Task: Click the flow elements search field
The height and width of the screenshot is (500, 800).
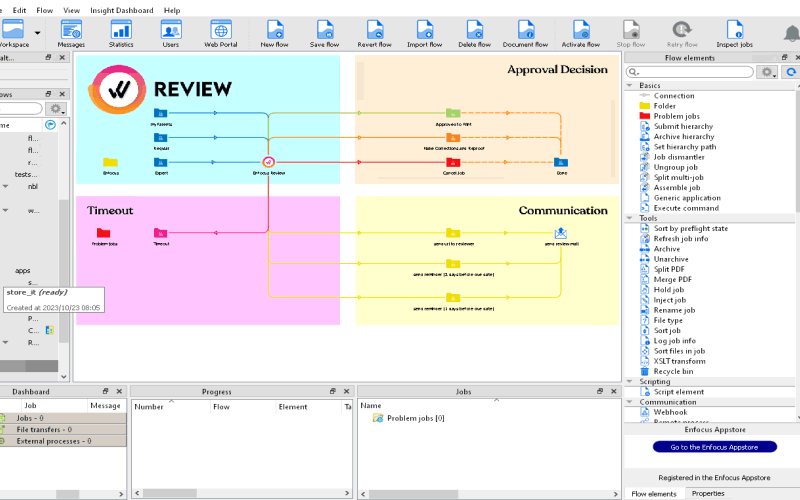Action: (x=690, y=72)
